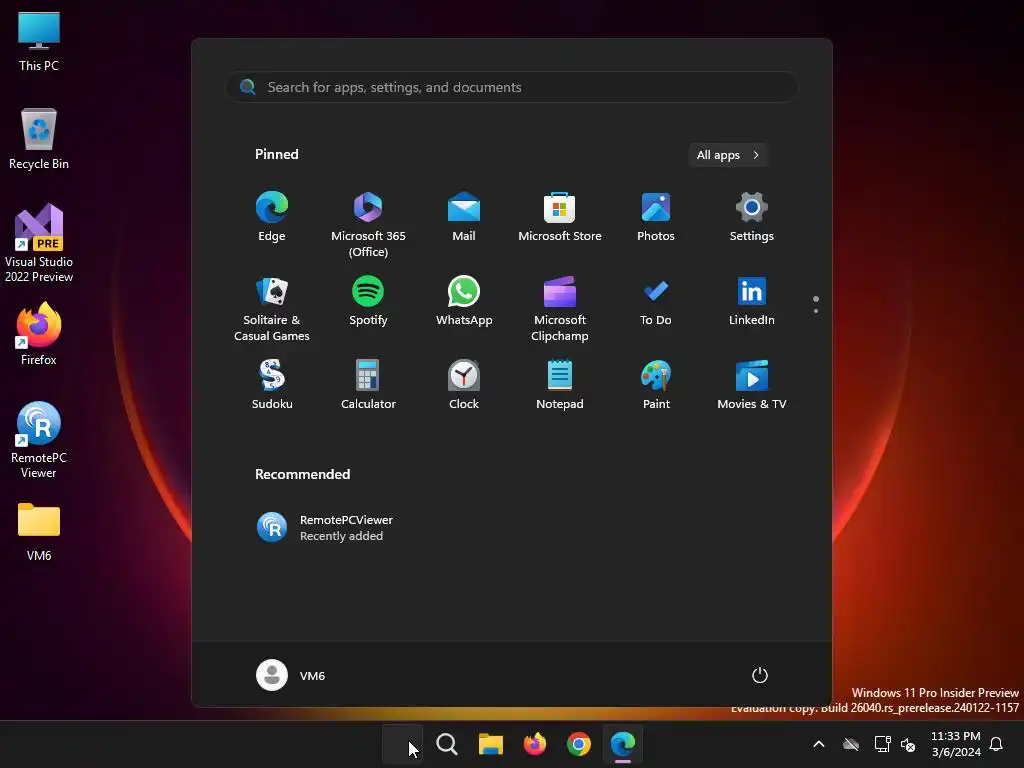1024x768 pixels.
Task: Select This PC desktop icon
Action: (39, 41)
